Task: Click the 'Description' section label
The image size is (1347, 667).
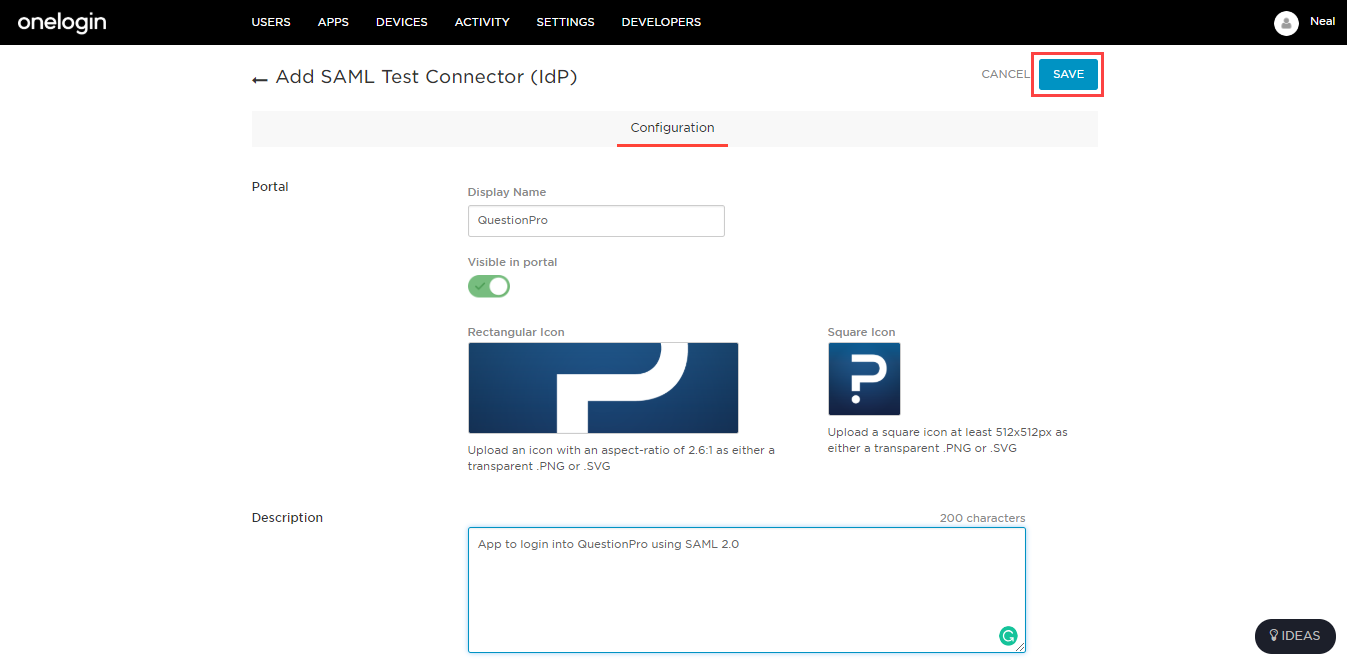Action: (287, 518)
